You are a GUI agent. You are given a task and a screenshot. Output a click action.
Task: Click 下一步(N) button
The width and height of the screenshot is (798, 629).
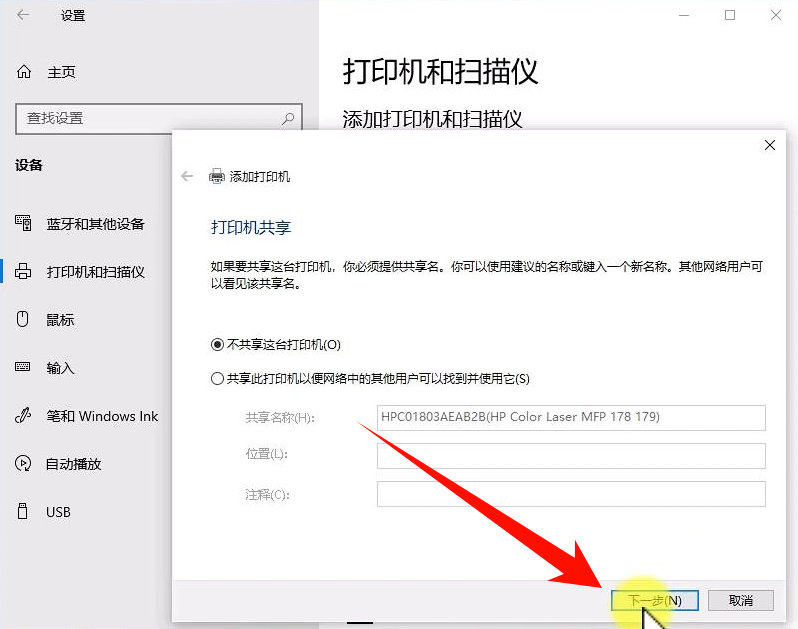point(654,601)
